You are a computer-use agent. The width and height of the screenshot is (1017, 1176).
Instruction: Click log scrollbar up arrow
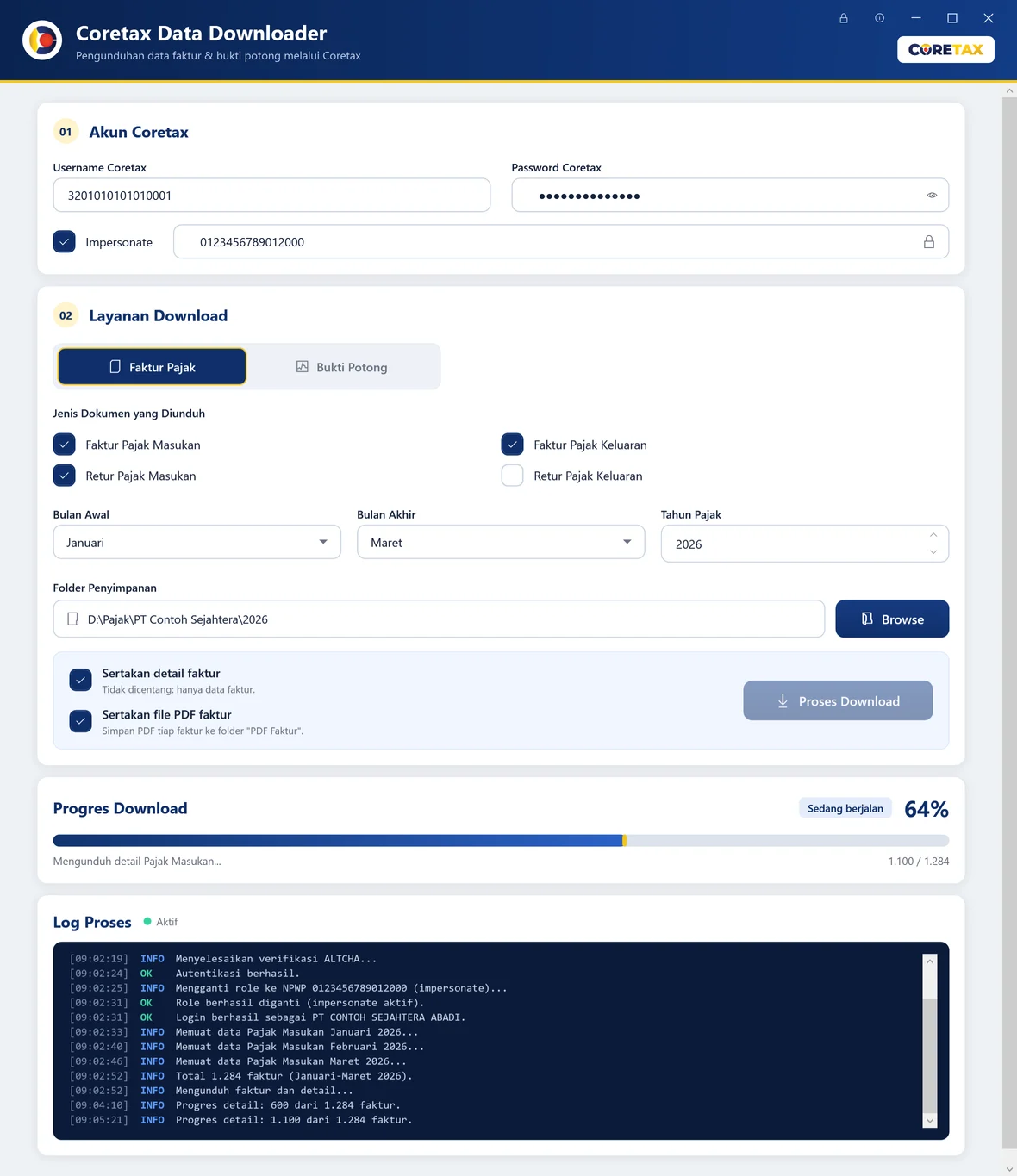click(x=930, y=961)
